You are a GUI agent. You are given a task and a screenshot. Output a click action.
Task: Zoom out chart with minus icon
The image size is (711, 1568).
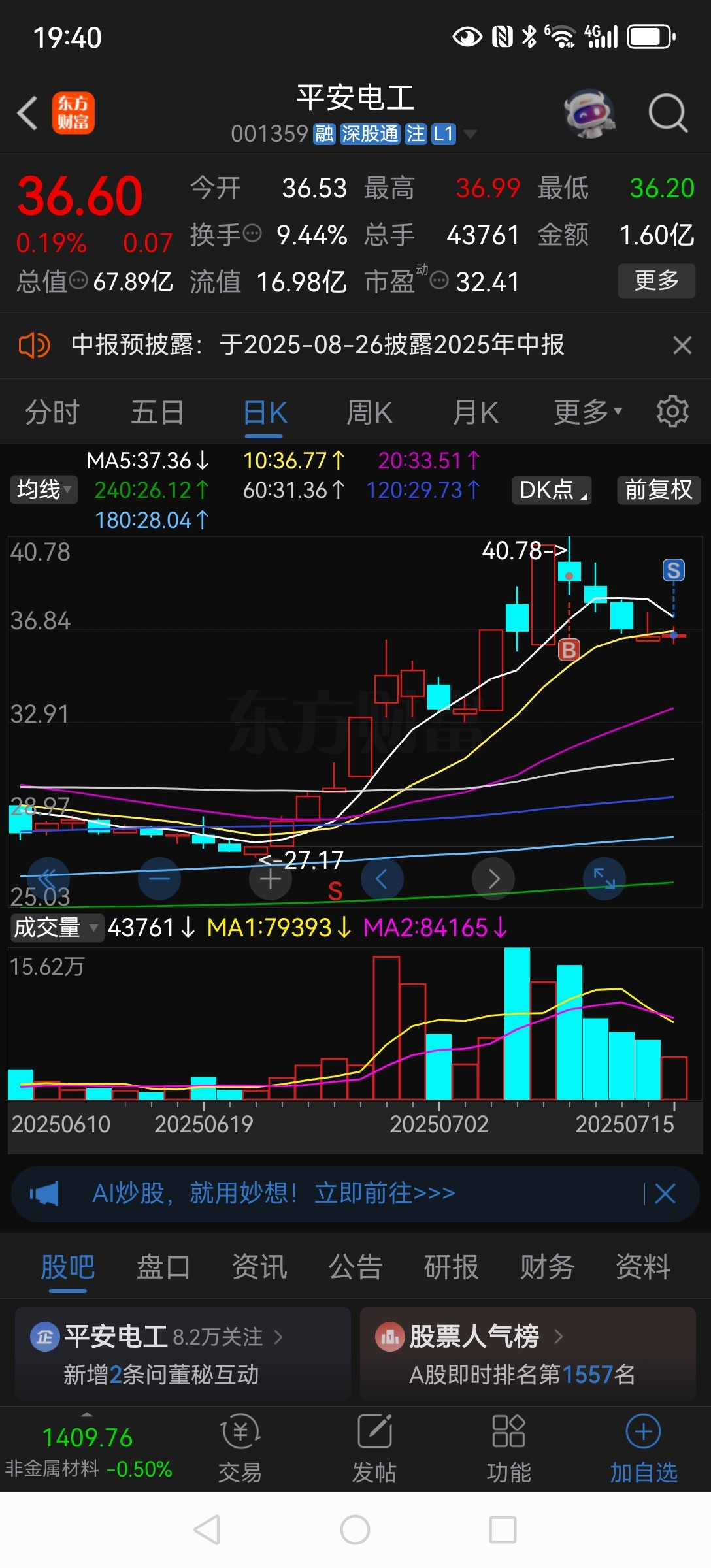[159, 878]
